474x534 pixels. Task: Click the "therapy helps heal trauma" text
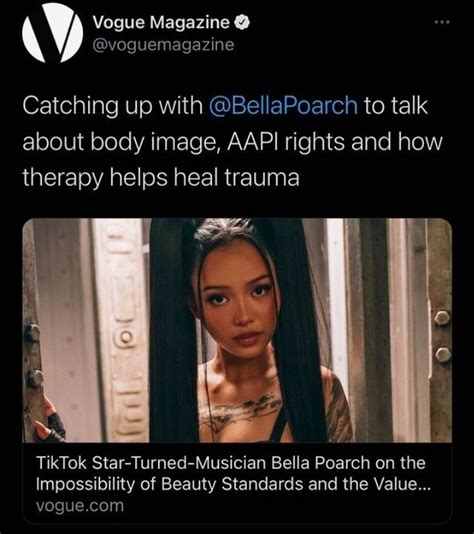tap(161, 178)
